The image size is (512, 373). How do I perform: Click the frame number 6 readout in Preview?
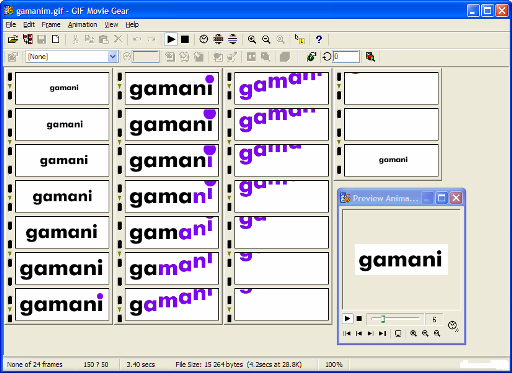tap(434, 319)
